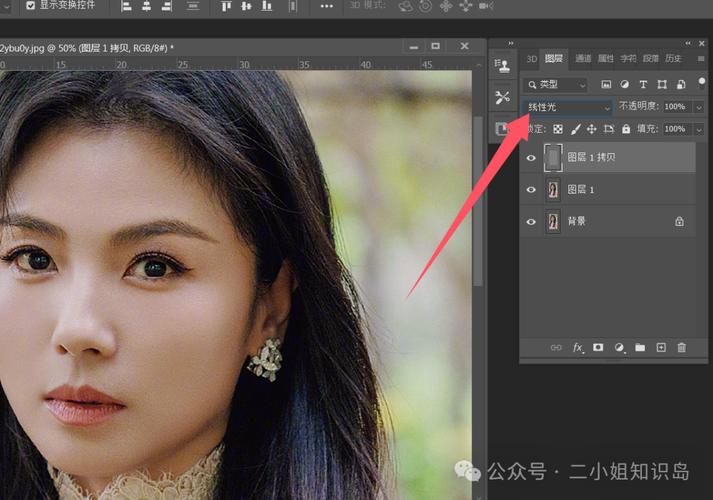Add a layer mask
Image resolution: width=713 pixels, height=500 pixels.
(598, 348)
